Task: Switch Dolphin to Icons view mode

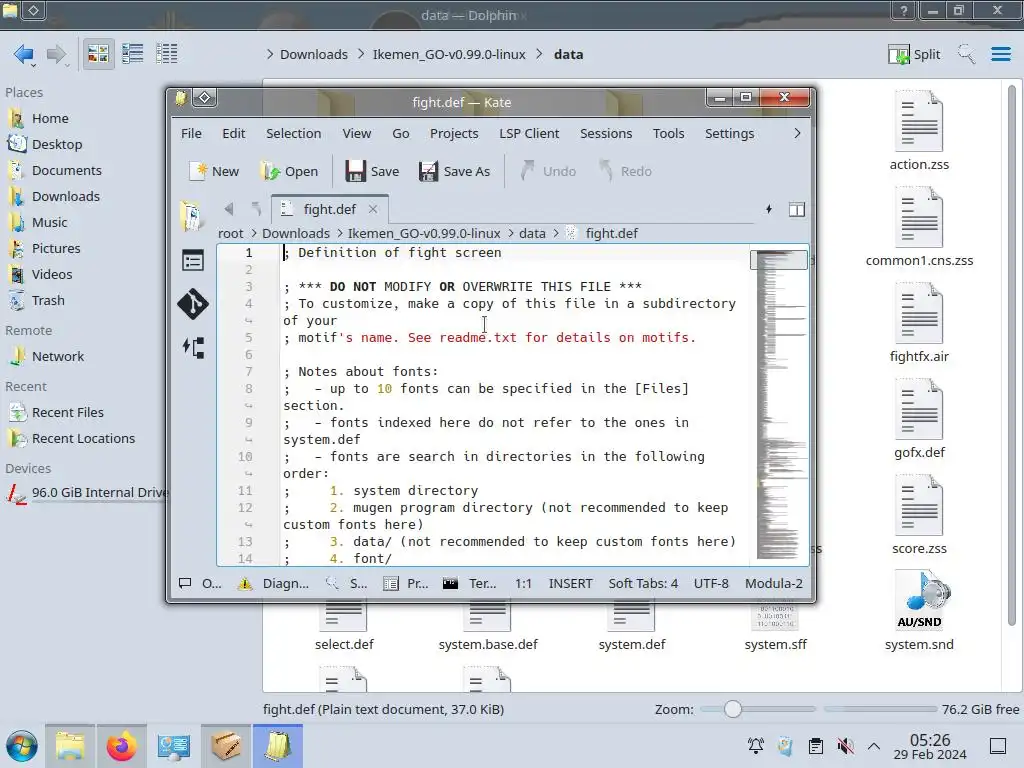Action: tap(98, 54)
